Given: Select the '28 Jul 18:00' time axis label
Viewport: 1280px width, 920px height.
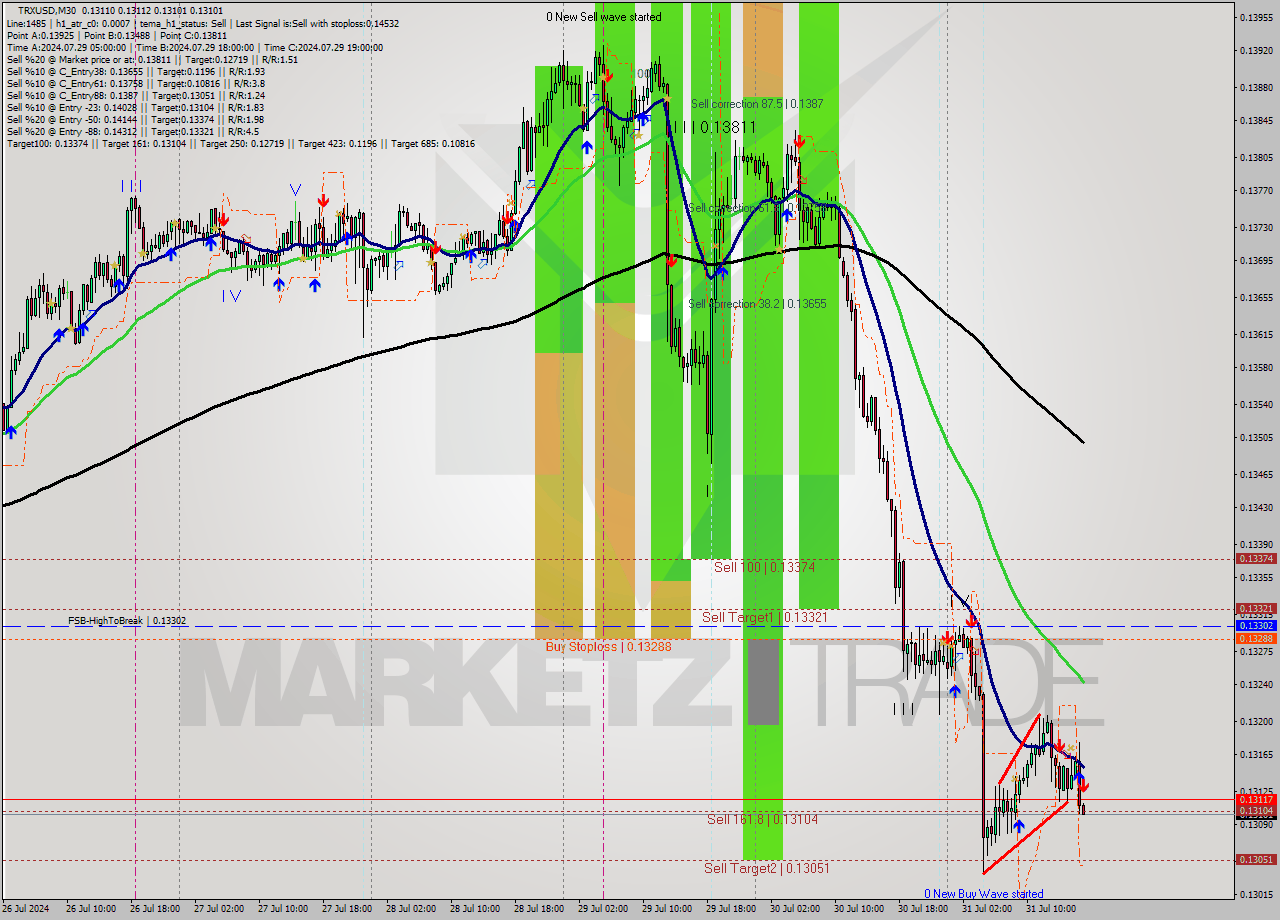Looking at the screenshot, I should pos(539,909).
